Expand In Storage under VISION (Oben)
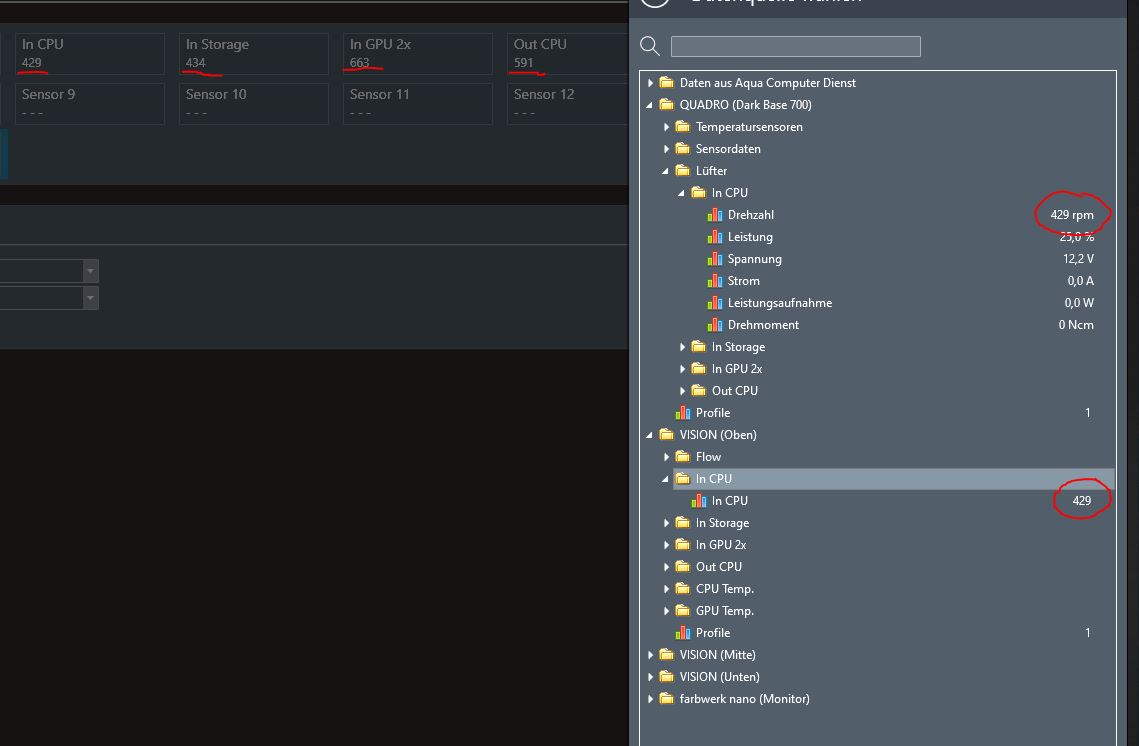The height and width of the screenshot is (746, 1139). [x=666, y=523]
